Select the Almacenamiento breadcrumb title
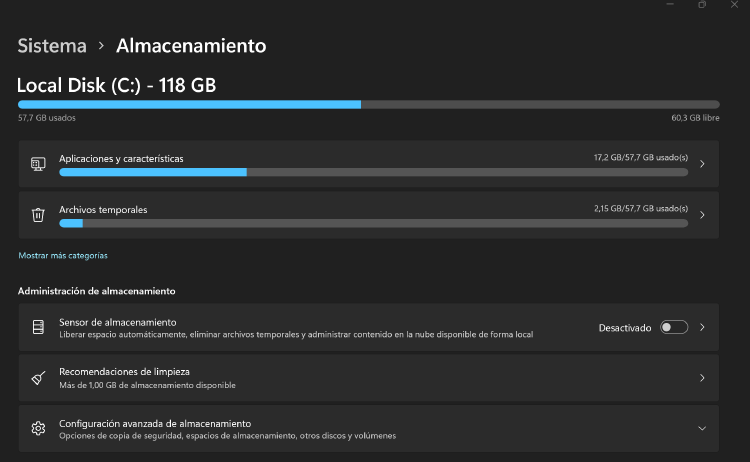Viewport: 750px width, 462px height. (x=191, y=46)
